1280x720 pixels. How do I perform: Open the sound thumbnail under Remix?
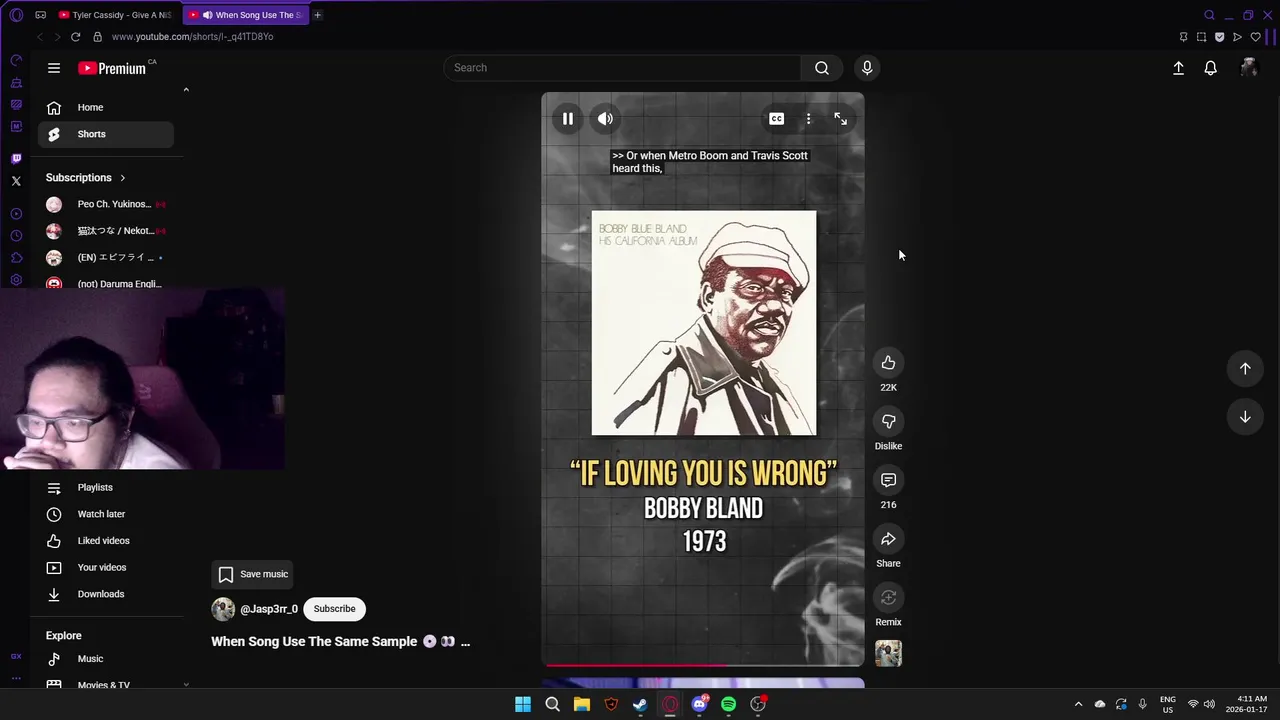coord(888,653)
